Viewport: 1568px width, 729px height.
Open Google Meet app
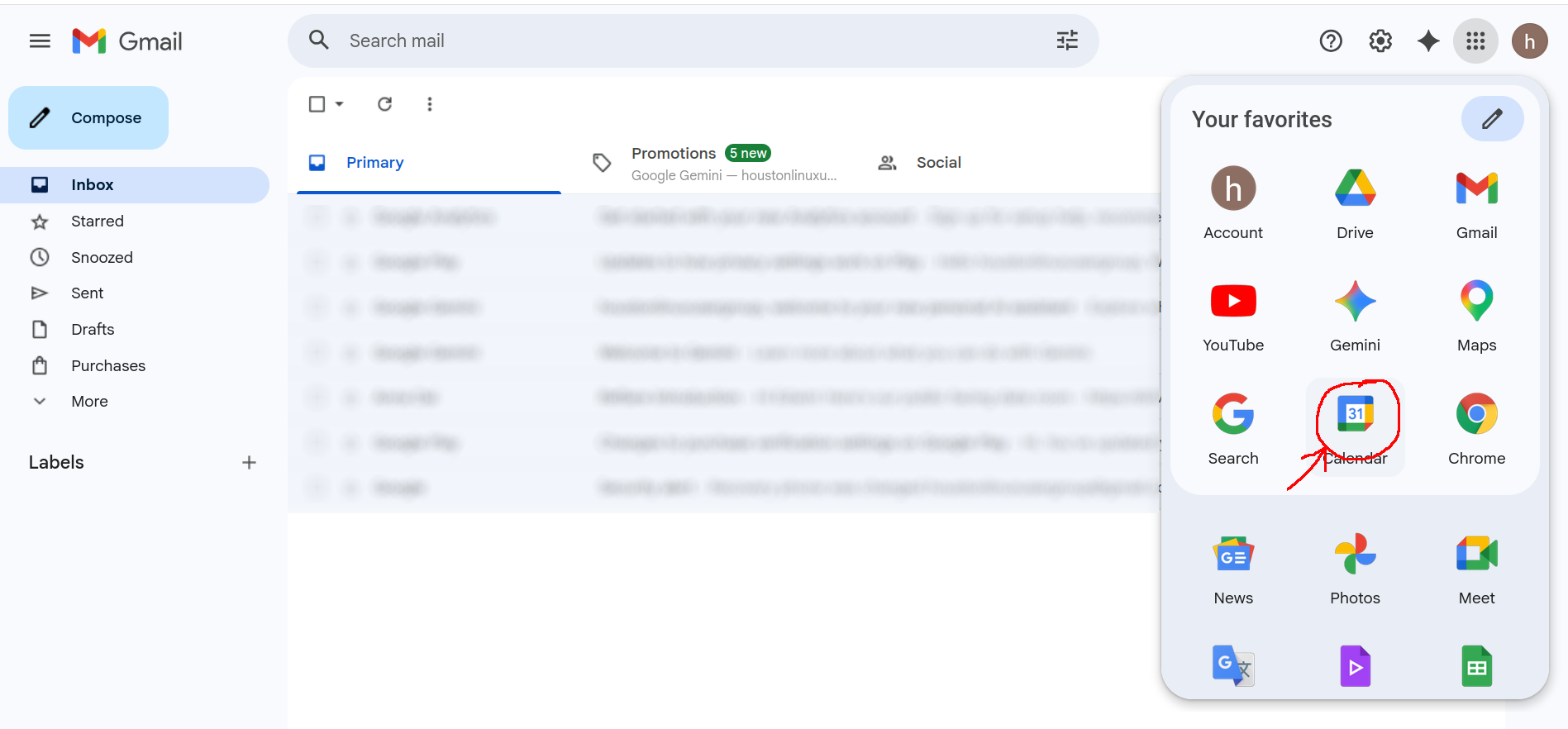point(1476,569)
